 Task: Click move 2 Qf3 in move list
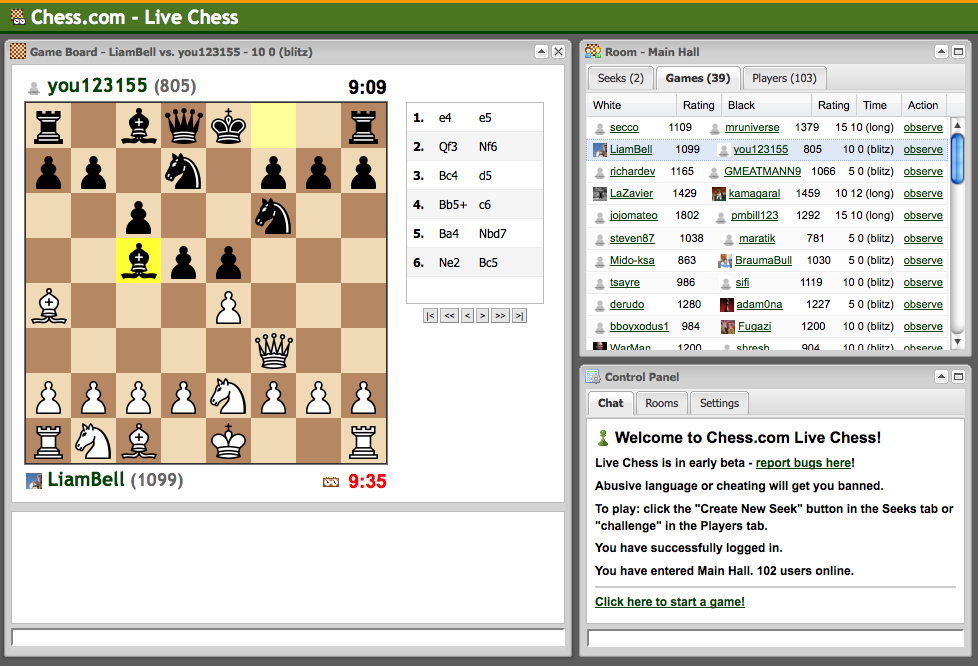[448, 147]
